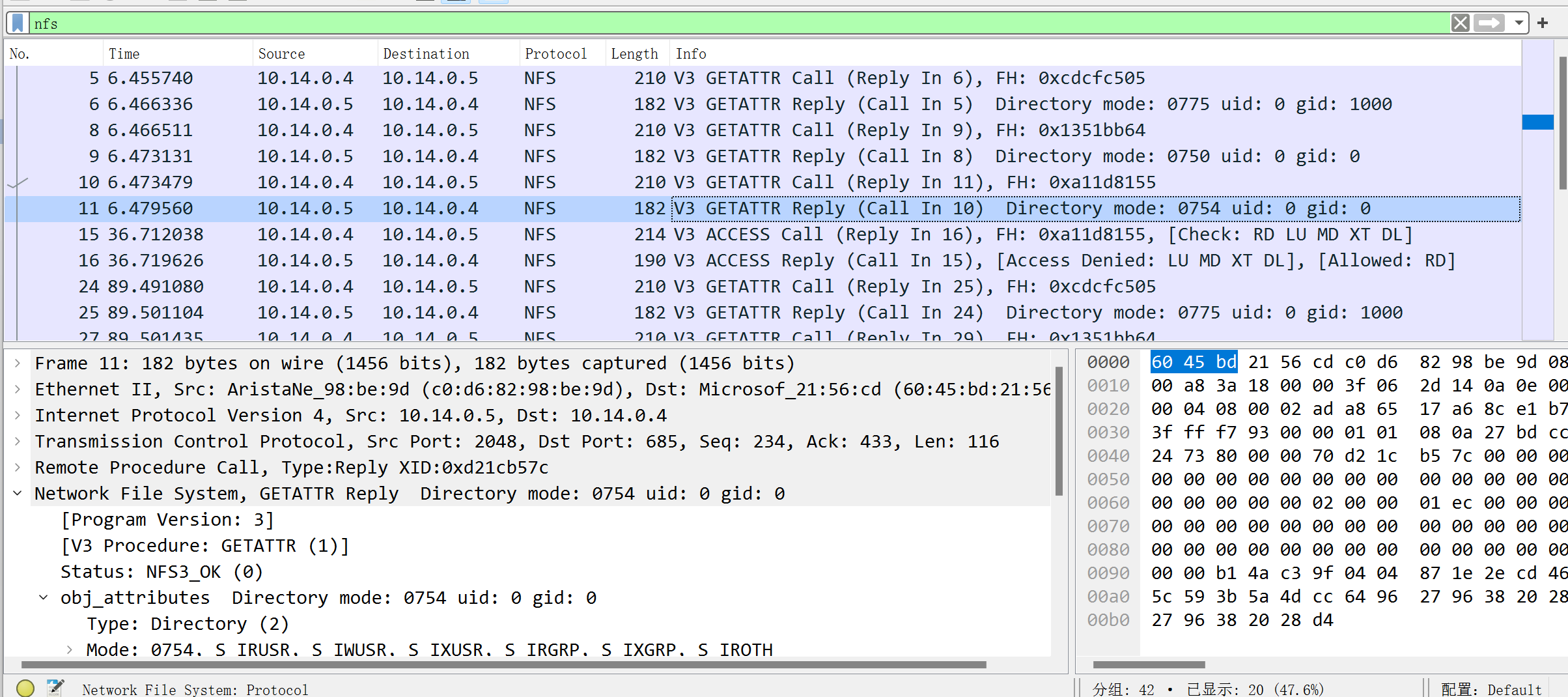The width and height of the screenshot is (1568, 697).
Task: Select the Status: NFS3_OK line
Action: (162, 572)
